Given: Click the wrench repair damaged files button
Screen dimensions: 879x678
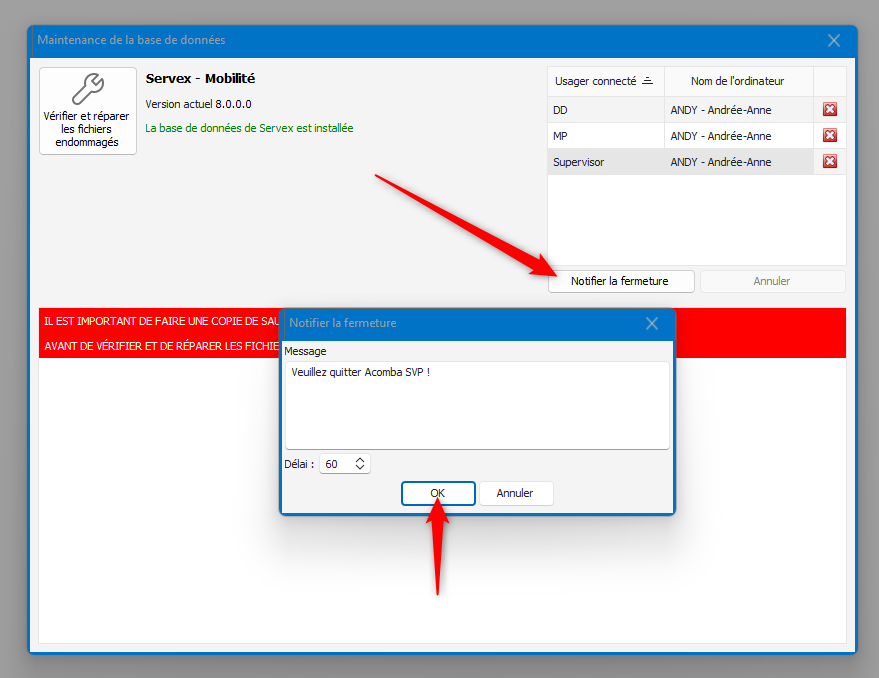Looking at the screenshot, I should pos(88,111).
